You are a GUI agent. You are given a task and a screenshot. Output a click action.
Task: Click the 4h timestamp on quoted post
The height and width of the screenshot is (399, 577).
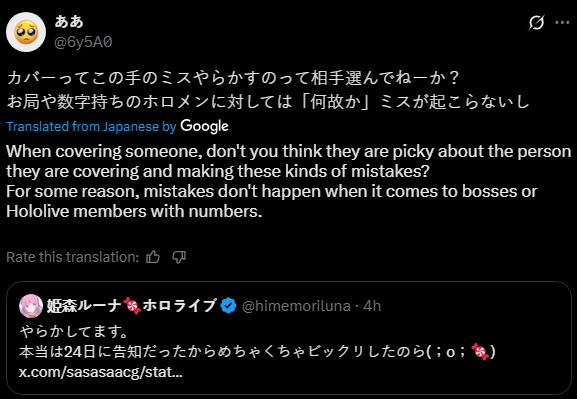point(372,306)
